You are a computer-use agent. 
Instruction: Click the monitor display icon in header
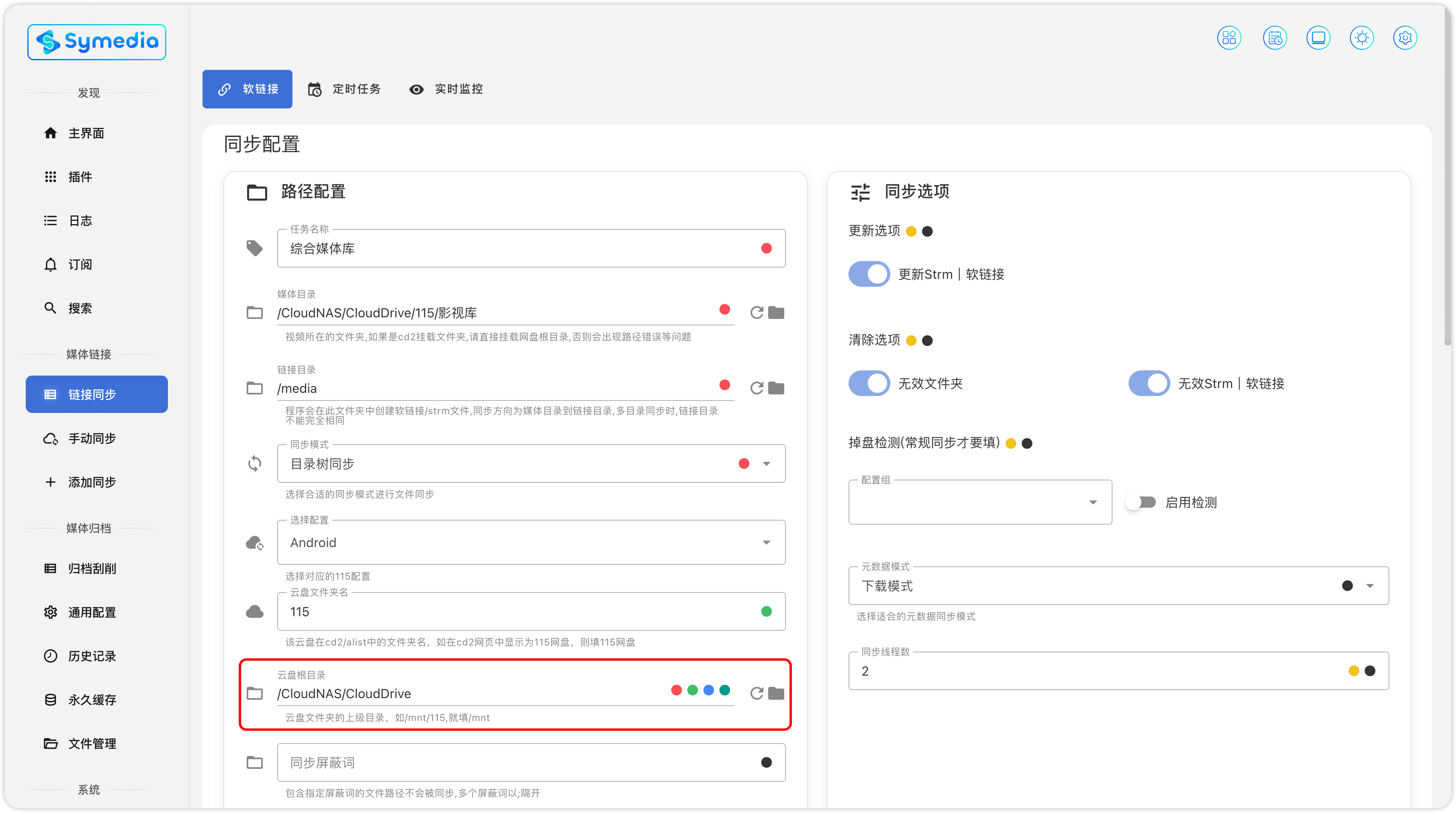(1318, 38)
